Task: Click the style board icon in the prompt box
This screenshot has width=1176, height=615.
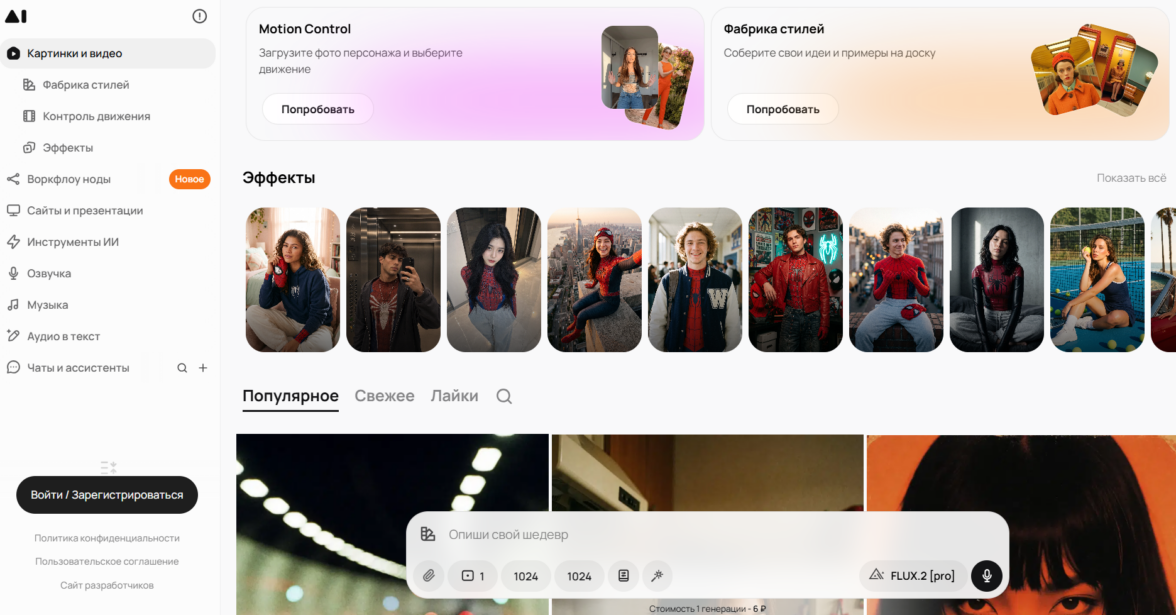Action: (x=428, y=534)
